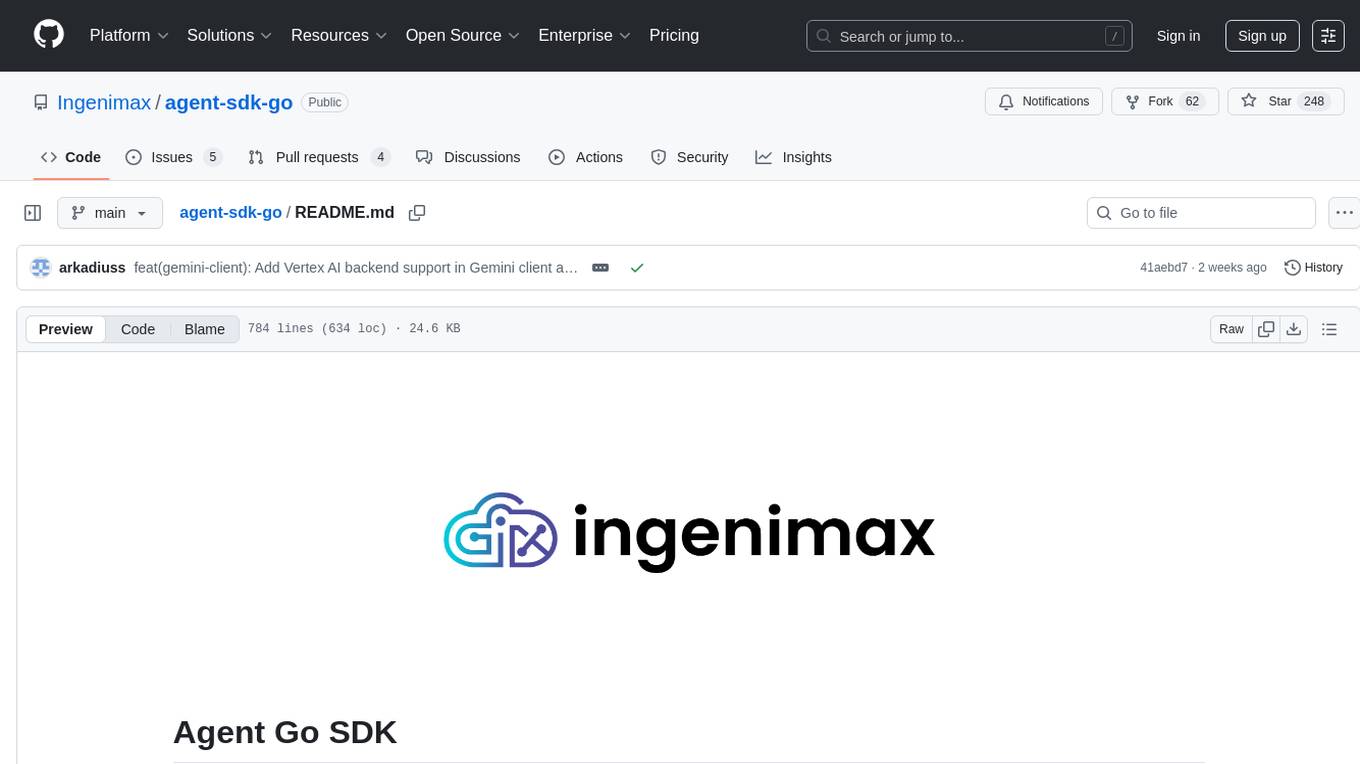Focus the Go to file search field
This screenshot has width=1360, height=764.
point(1200,213)
